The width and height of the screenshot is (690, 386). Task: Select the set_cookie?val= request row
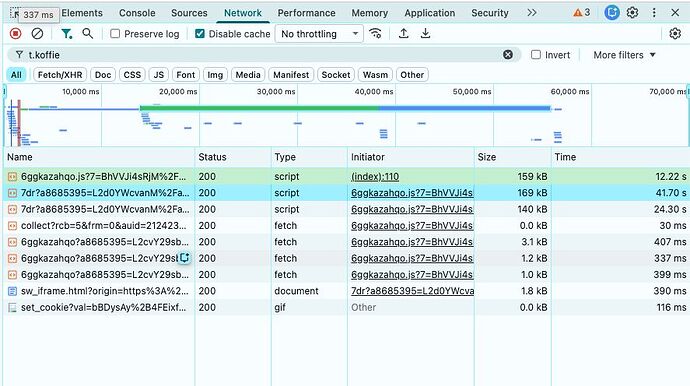346,307
